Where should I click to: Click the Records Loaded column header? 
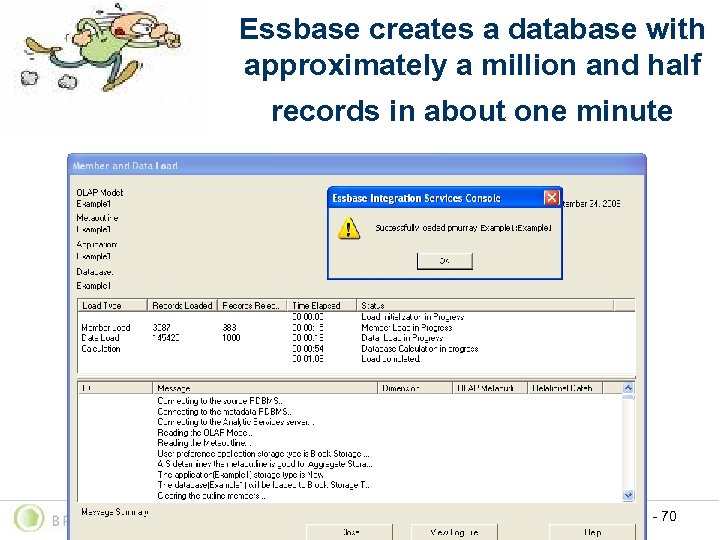pyautogui.click(x=182, y=305)
